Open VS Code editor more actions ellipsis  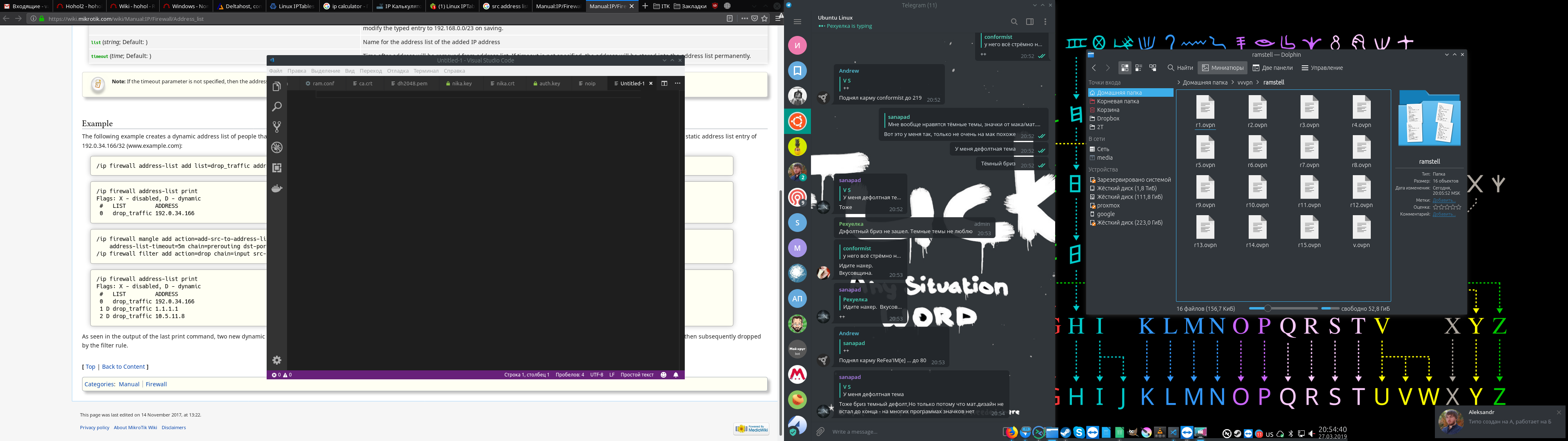point(677,83)
